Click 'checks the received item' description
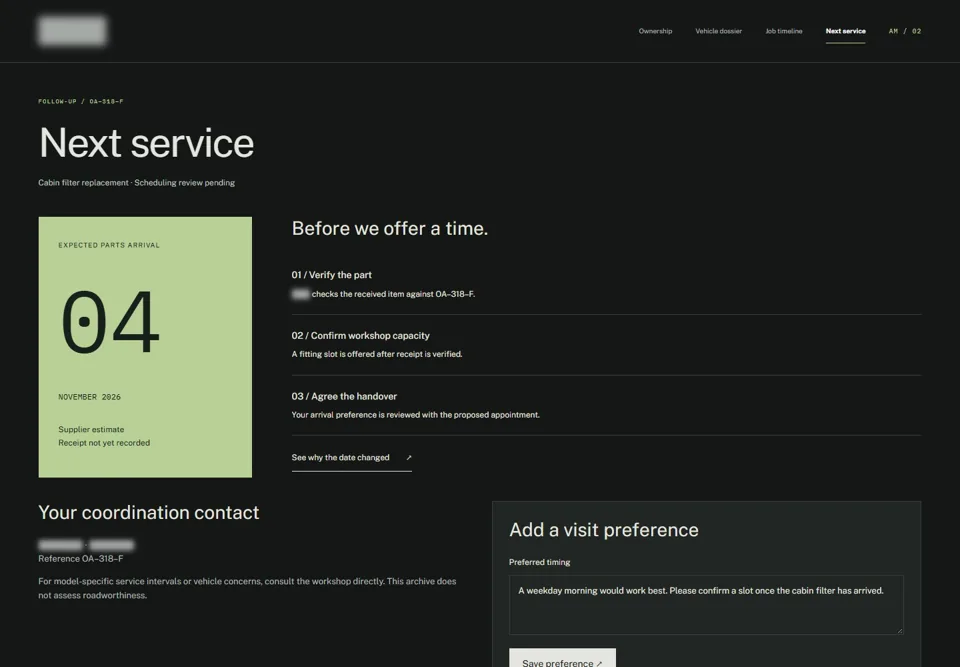Viewport: 960px width, 667px height. (x=393, y=294)
